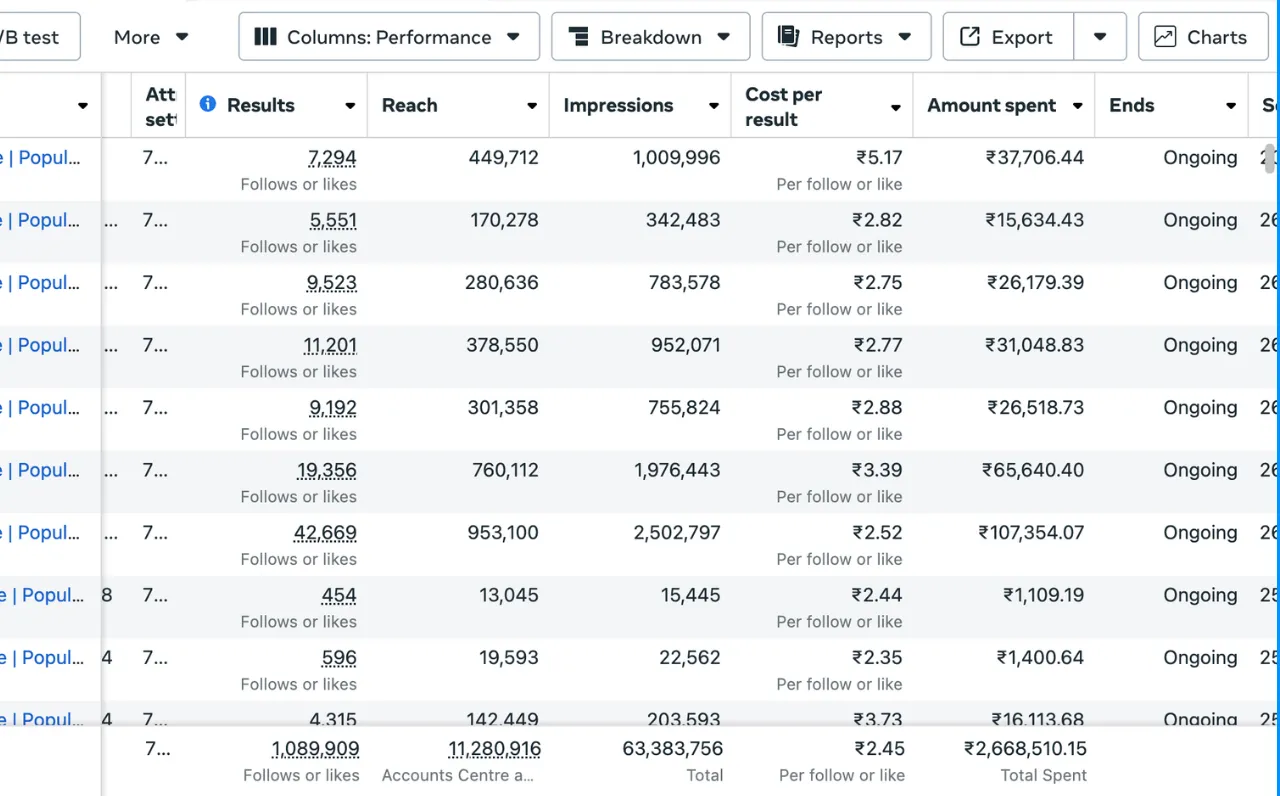Open the Charts panel via its icon
This screenshot has height=796, width=1280.
[1165, 37]
